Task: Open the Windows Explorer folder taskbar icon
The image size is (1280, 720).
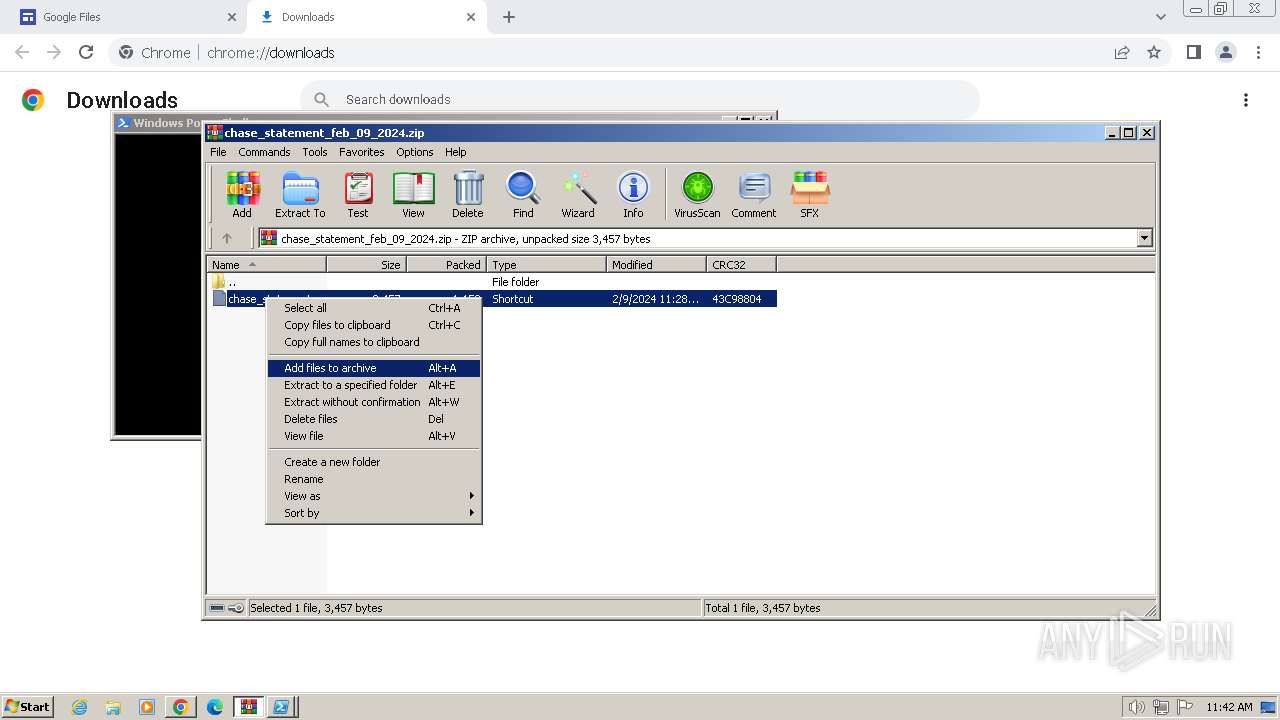Action: (113, 707)
